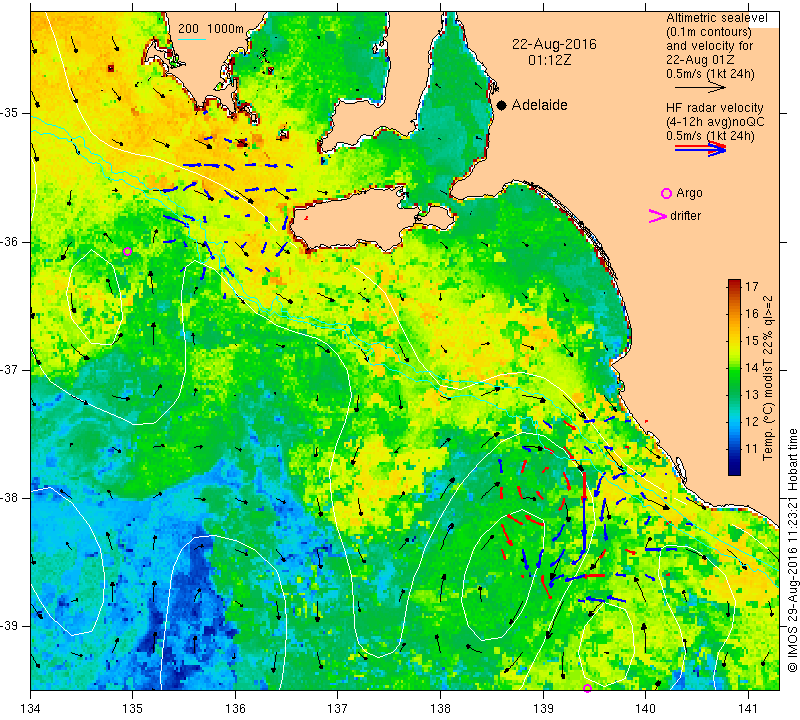The image size is (800, 720).
Task: Click the Argo float marker at the bottom edge near 139.4°E
Action: [x=587, y=688]
